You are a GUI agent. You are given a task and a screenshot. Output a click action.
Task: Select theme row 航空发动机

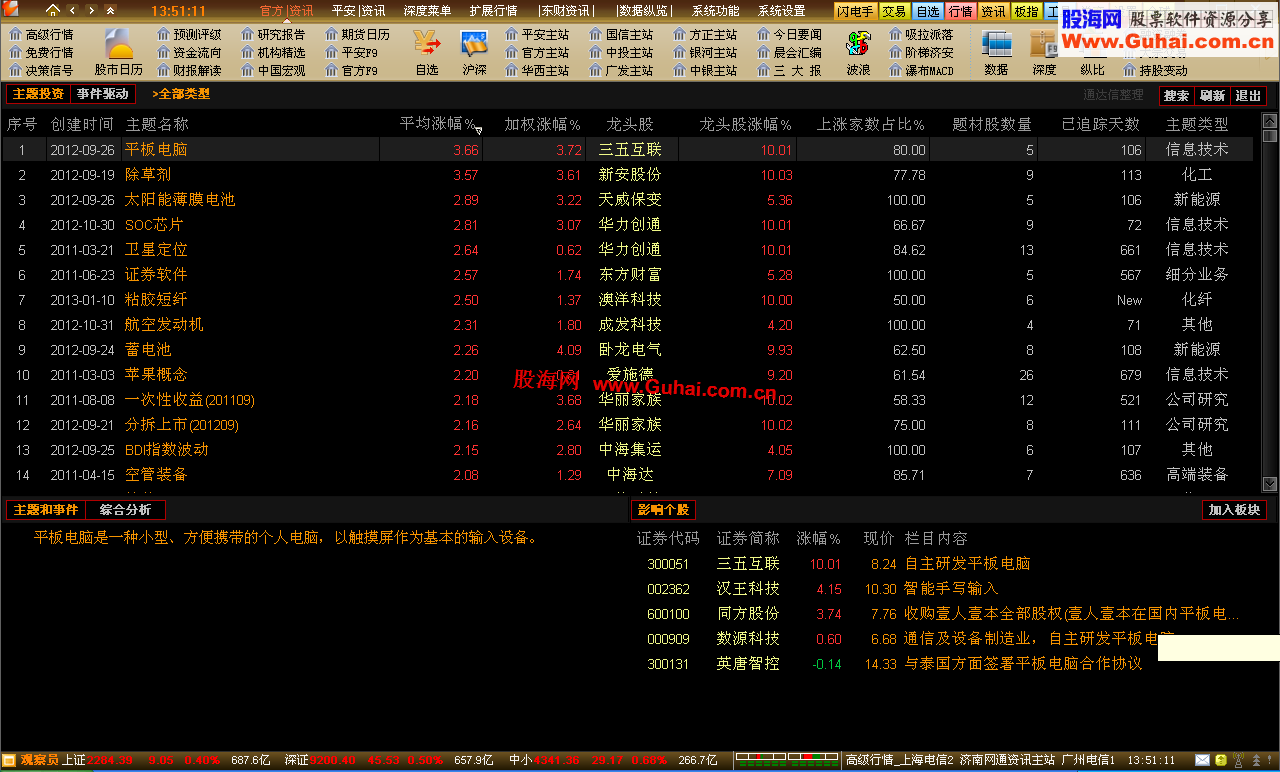(x=630, y=325)
